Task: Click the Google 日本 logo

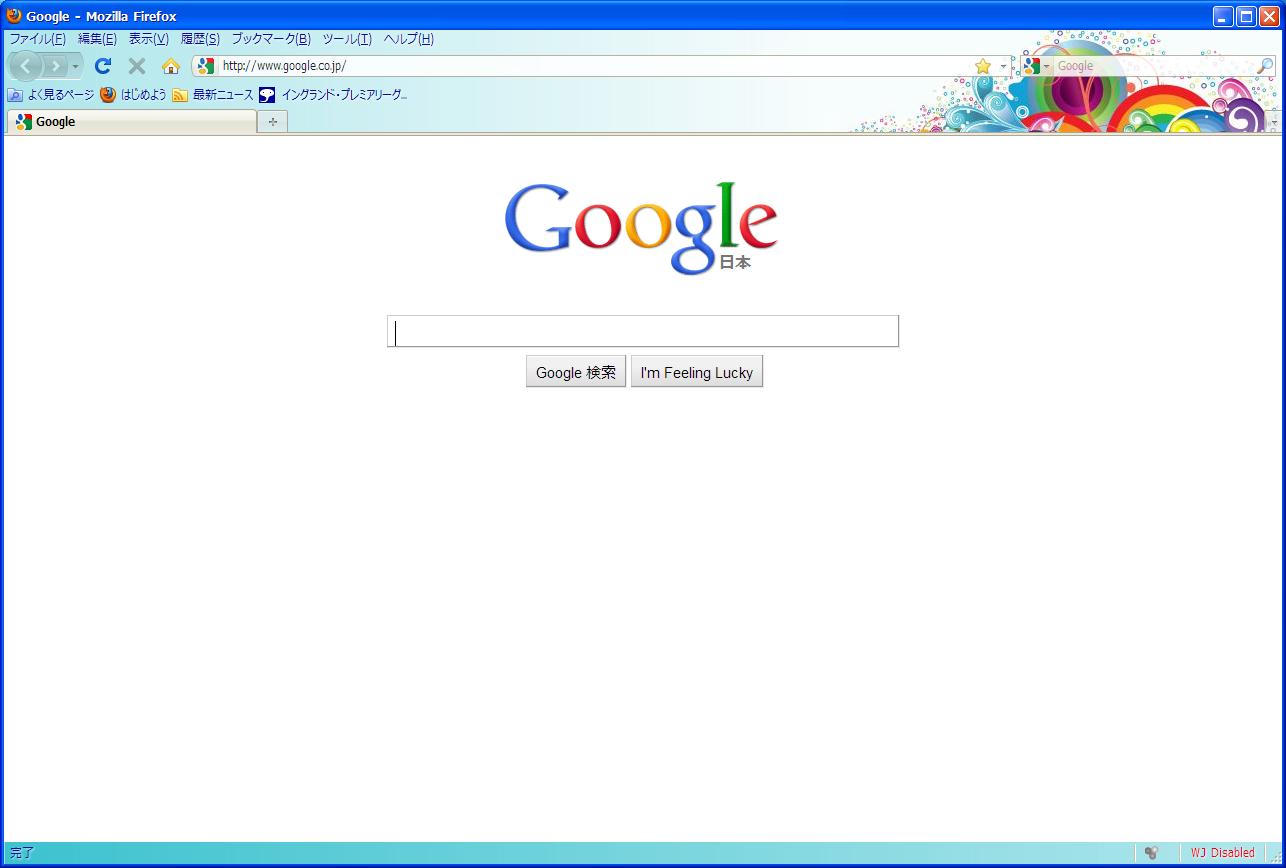Action: (641, 228)
